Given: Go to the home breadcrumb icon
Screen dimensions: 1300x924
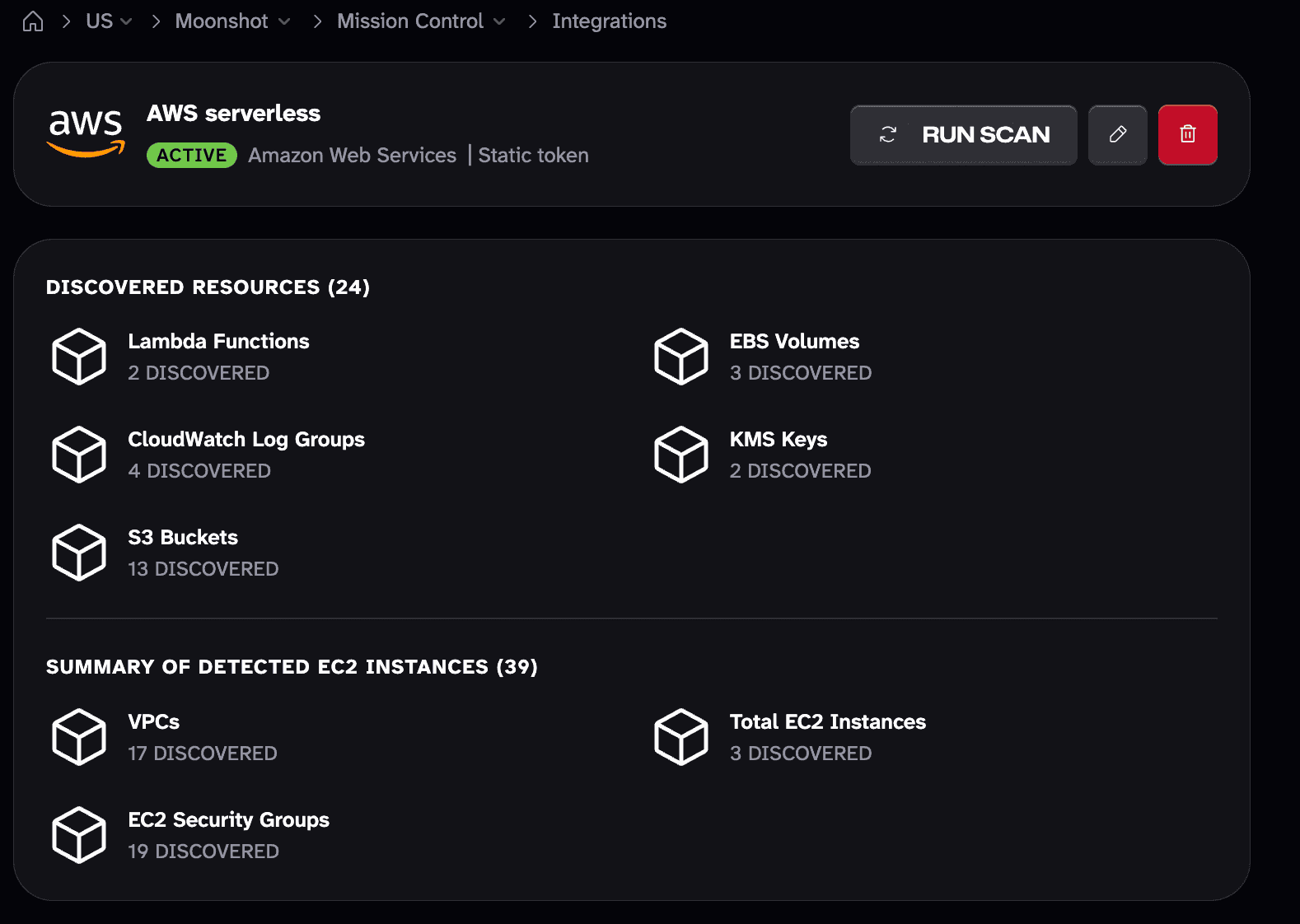Looking at the screenshot, I should pos(33,21).
